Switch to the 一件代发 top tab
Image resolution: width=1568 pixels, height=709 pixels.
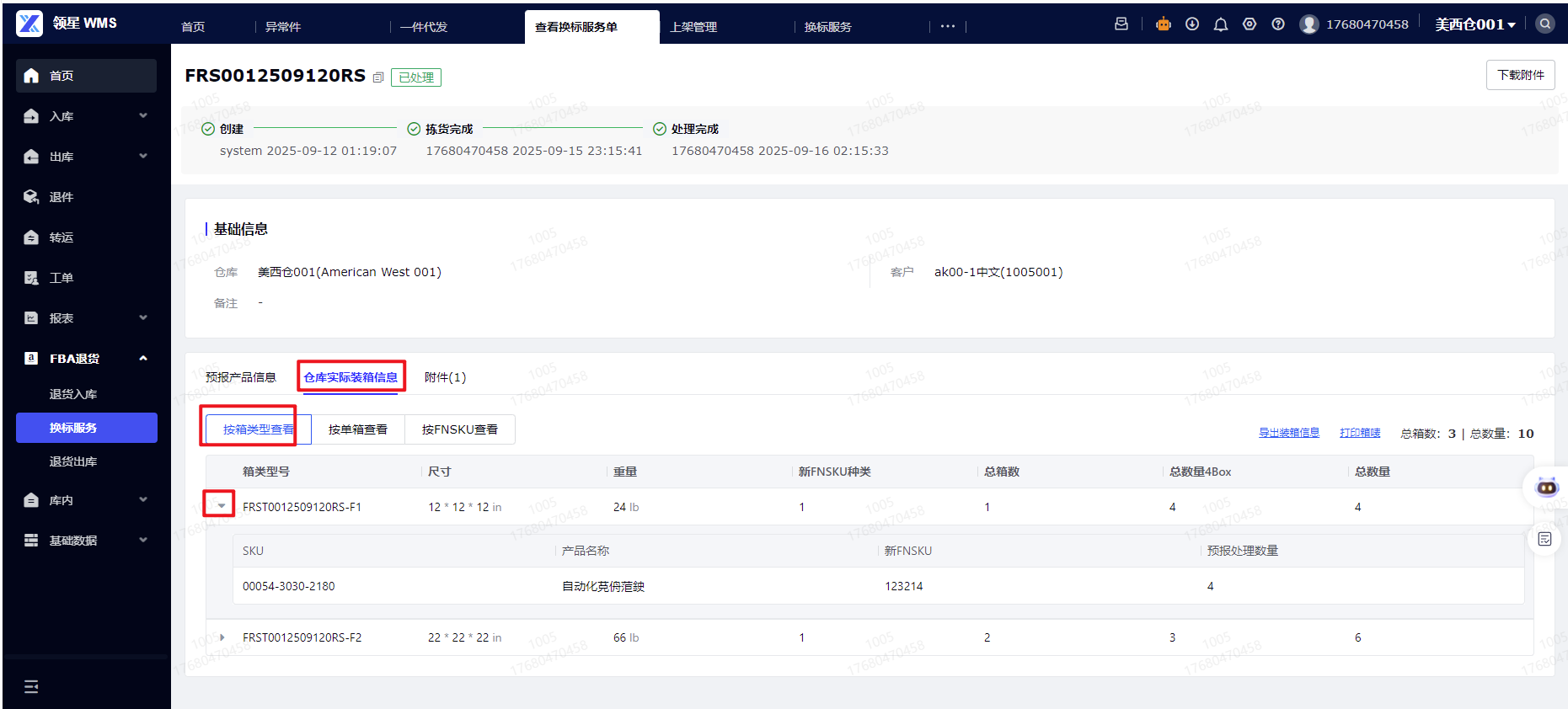pos(424,27)
